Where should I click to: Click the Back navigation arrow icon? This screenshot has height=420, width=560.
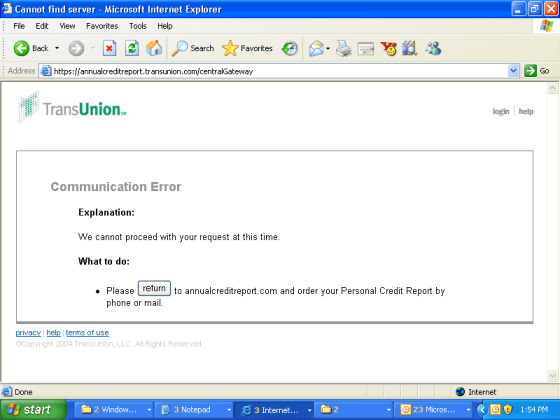coord(21,48)
